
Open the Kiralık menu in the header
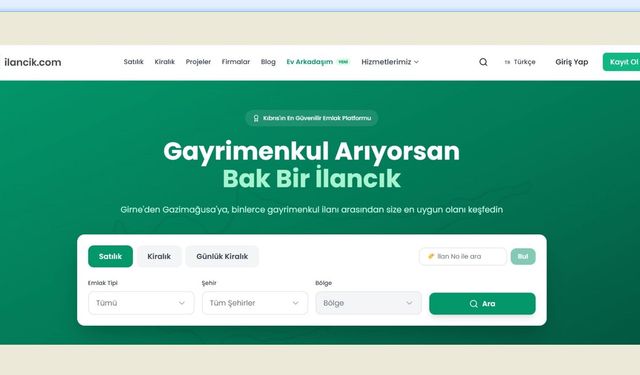point(164,62)
